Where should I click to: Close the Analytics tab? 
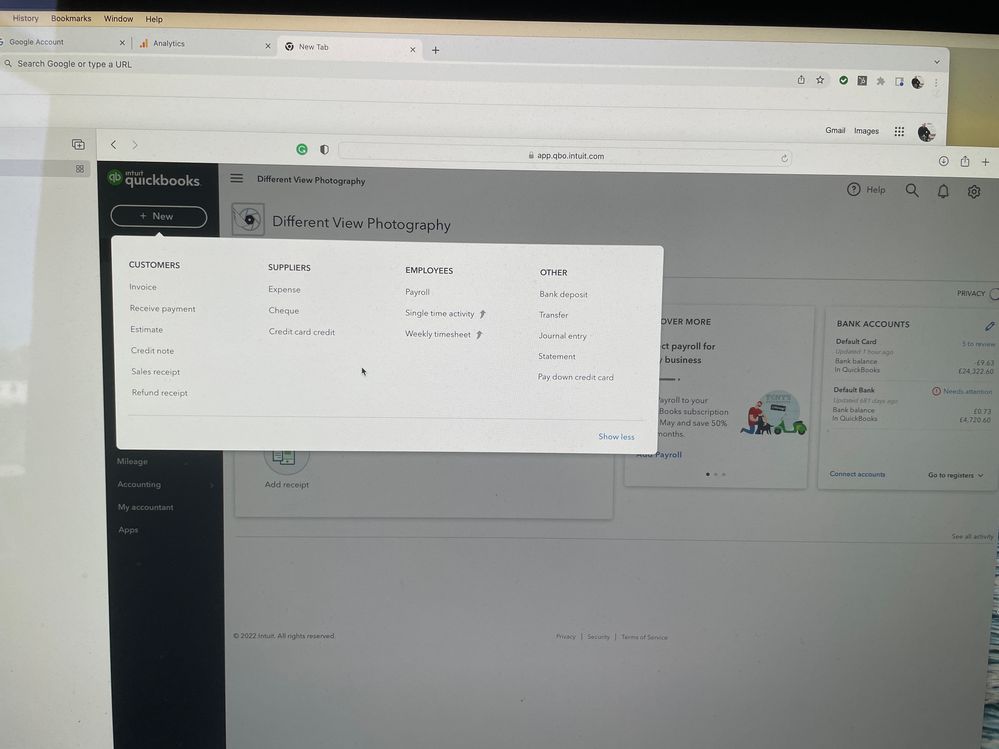268,46
